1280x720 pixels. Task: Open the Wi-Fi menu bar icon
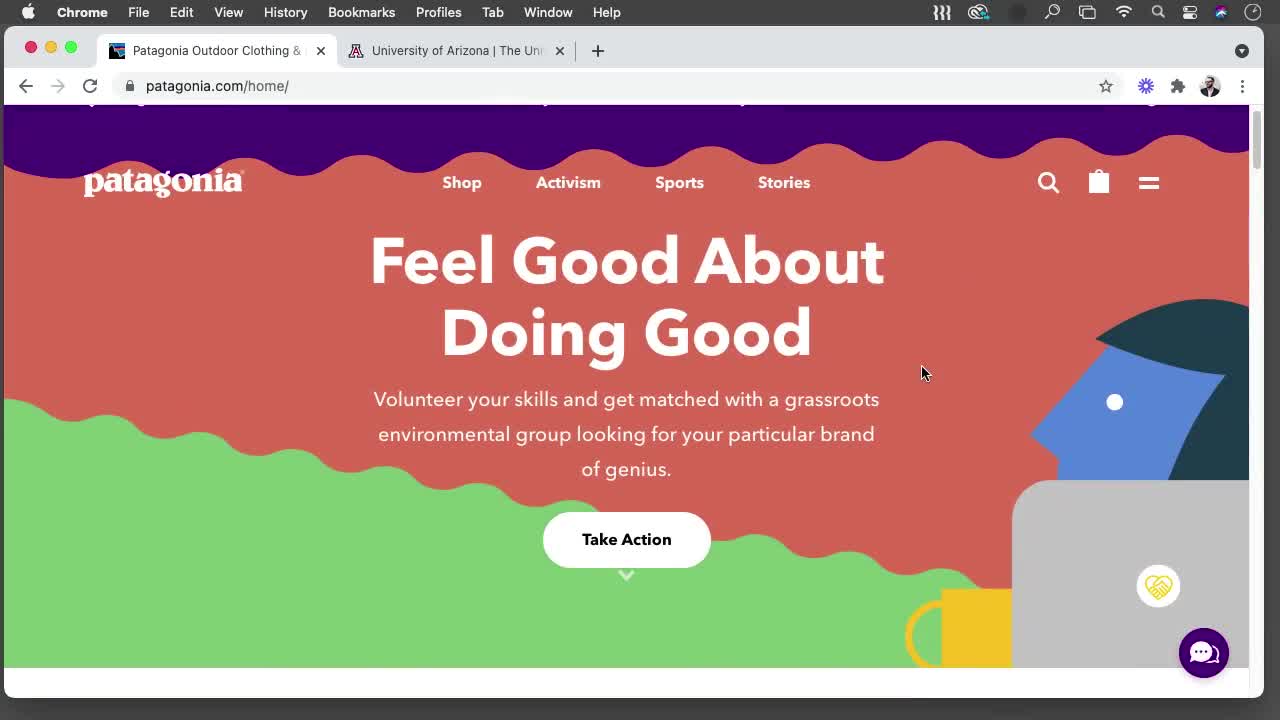tap(1123, 12)
